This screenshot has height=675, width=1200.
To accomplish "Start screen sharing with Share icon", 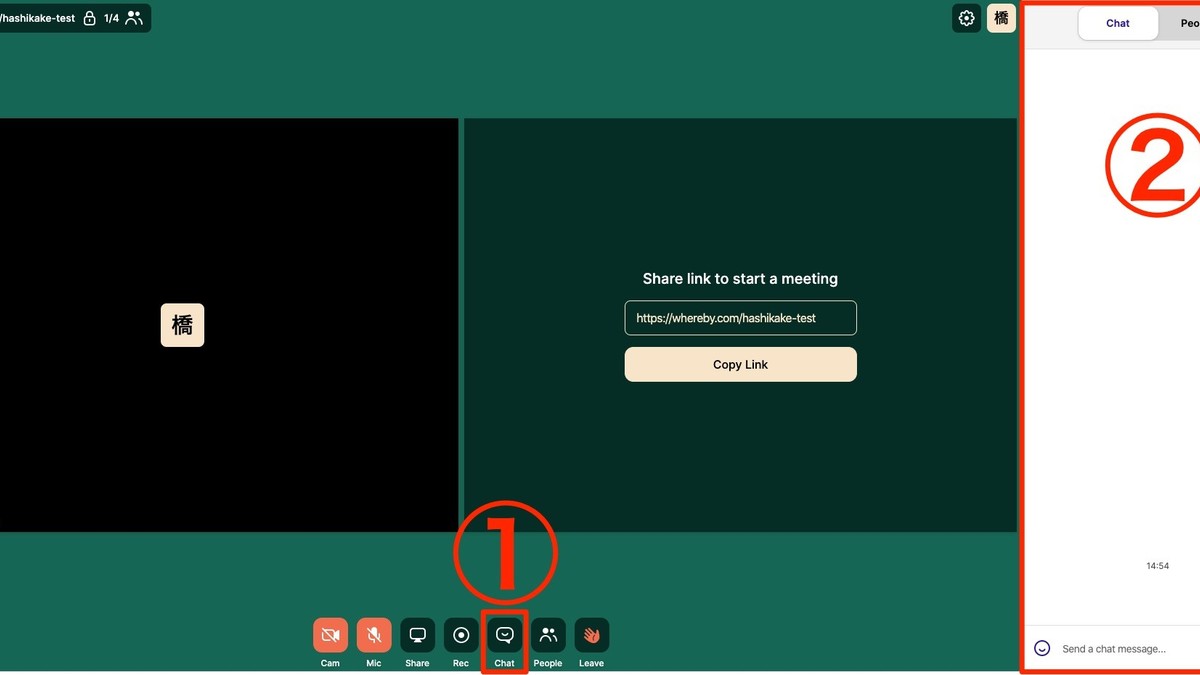I will (417, 635).
